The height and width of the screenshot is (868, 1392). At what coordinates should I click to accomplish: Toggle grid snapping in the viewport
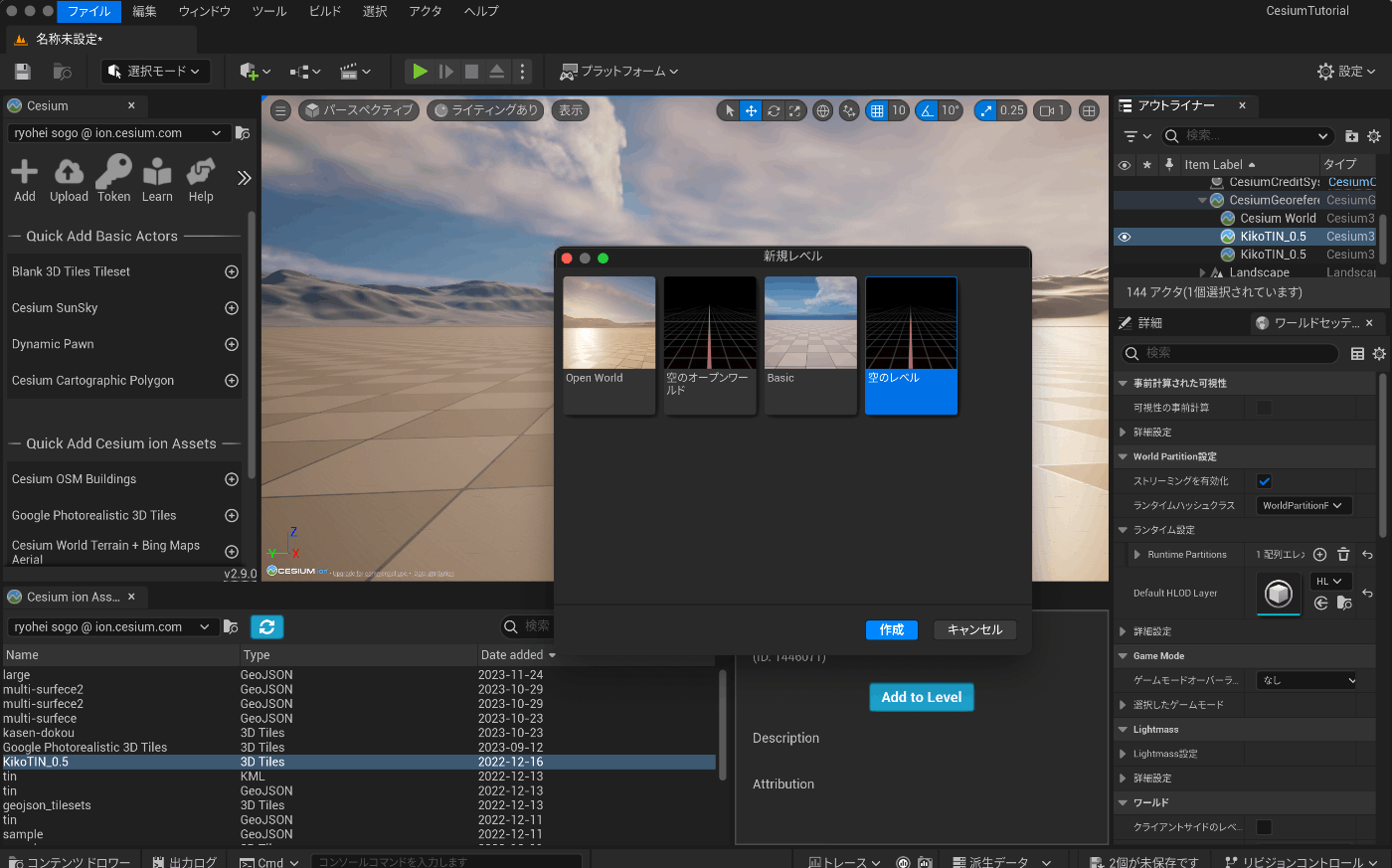pos(877,110)
